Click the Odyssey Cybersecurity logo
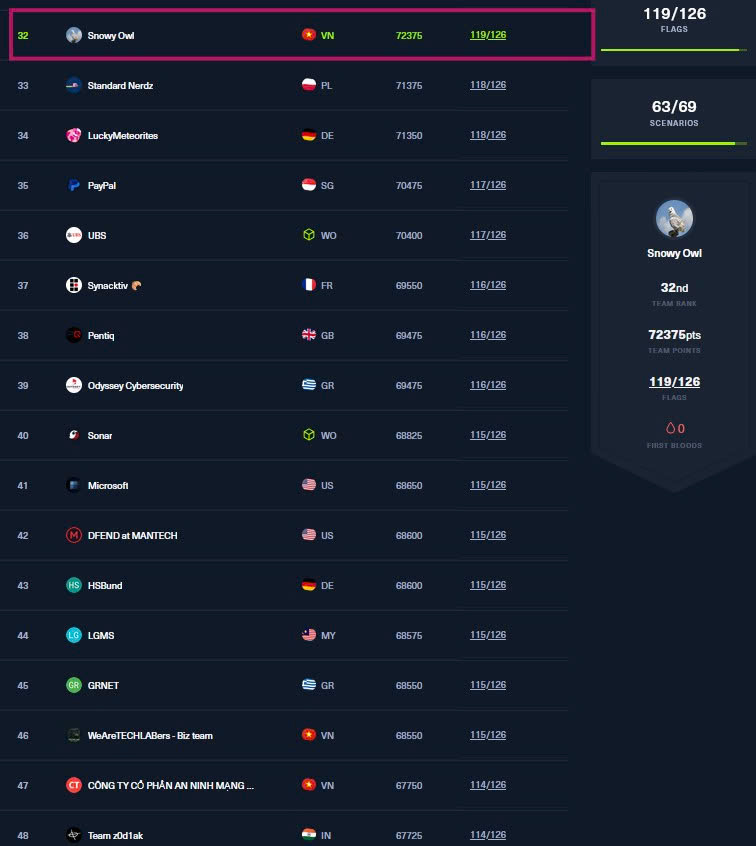Screen dimensions: 756x846 click(x=74, y=385)
